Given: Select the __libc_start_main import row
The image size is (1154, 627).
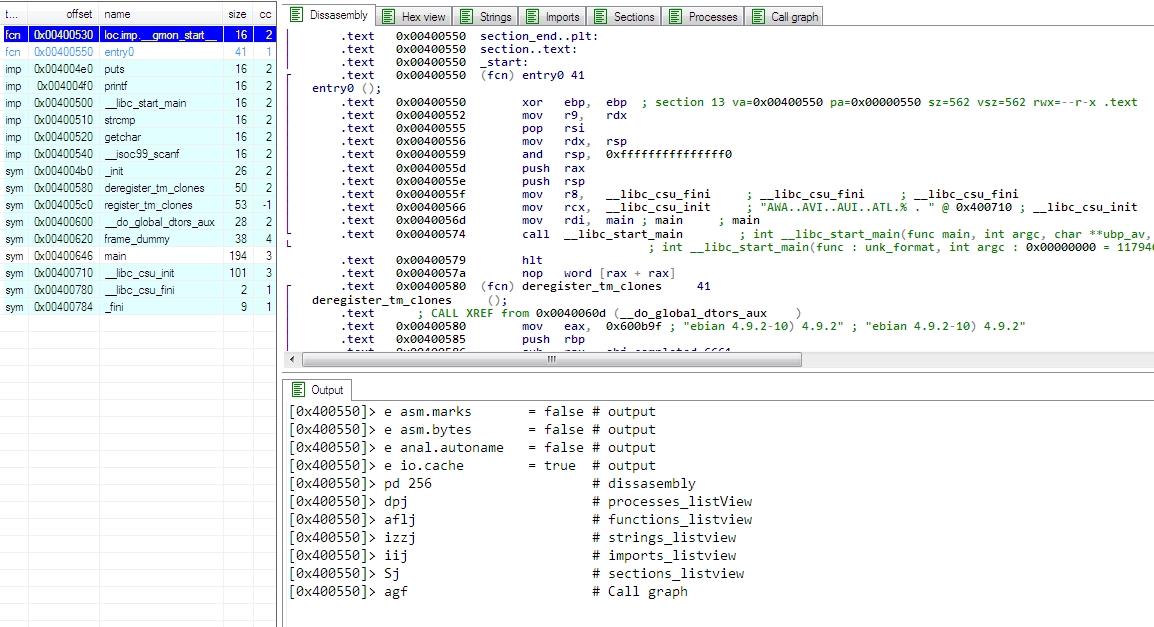Looking at the screenshot, I should [x=138, y=103].
